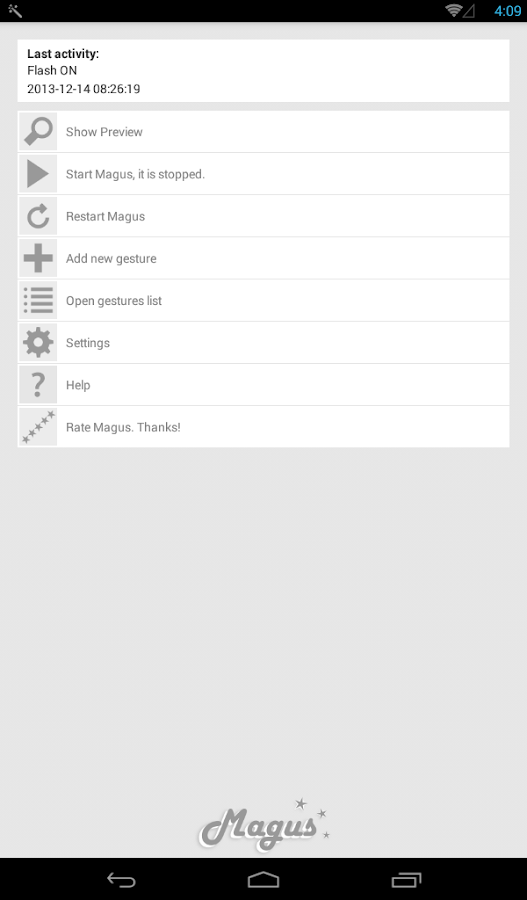This screenshot has height=900, width=527.
Task: Choose Restart Magus from the list
Action: tap(105, 216)
